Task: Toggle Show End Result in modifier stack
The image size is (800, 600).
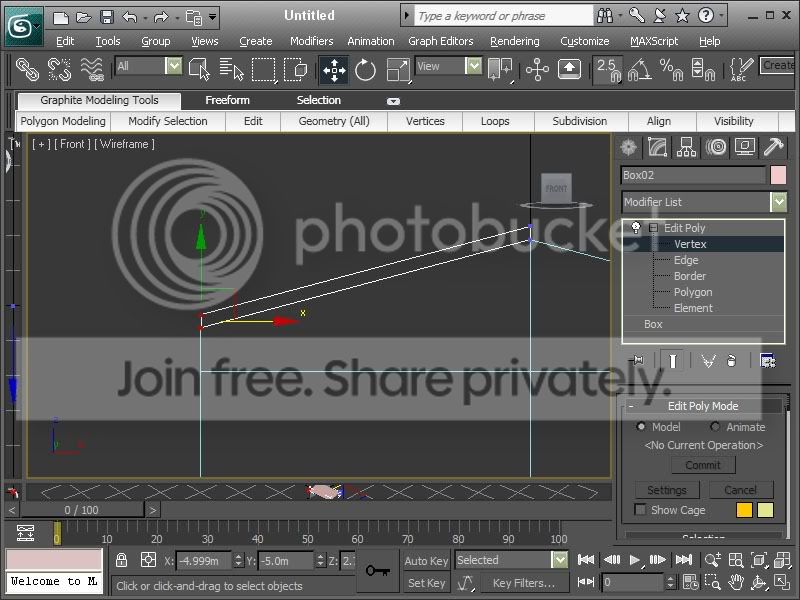Action: (x=672, y=361)
